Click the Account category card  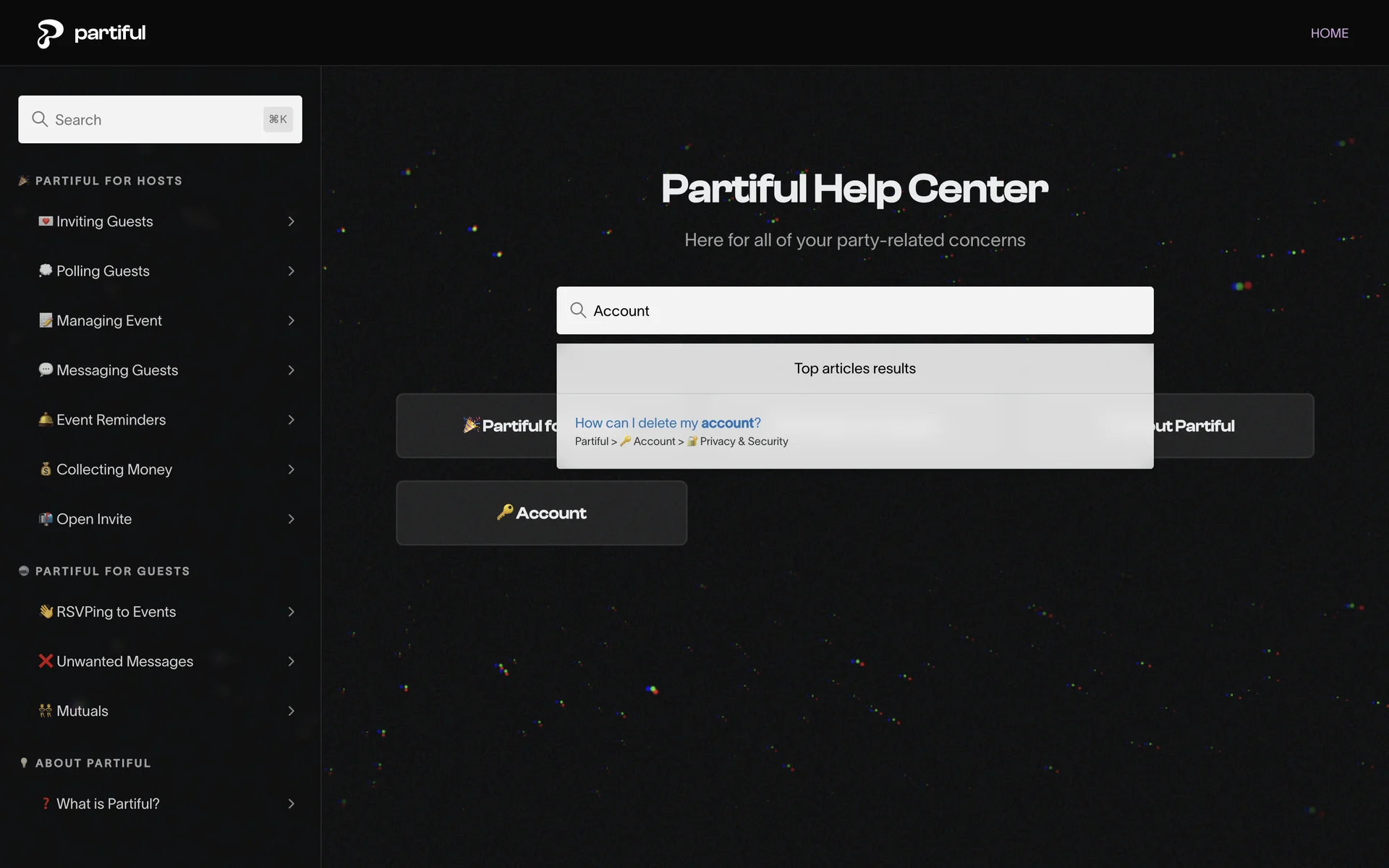click(x=541, y=513)
